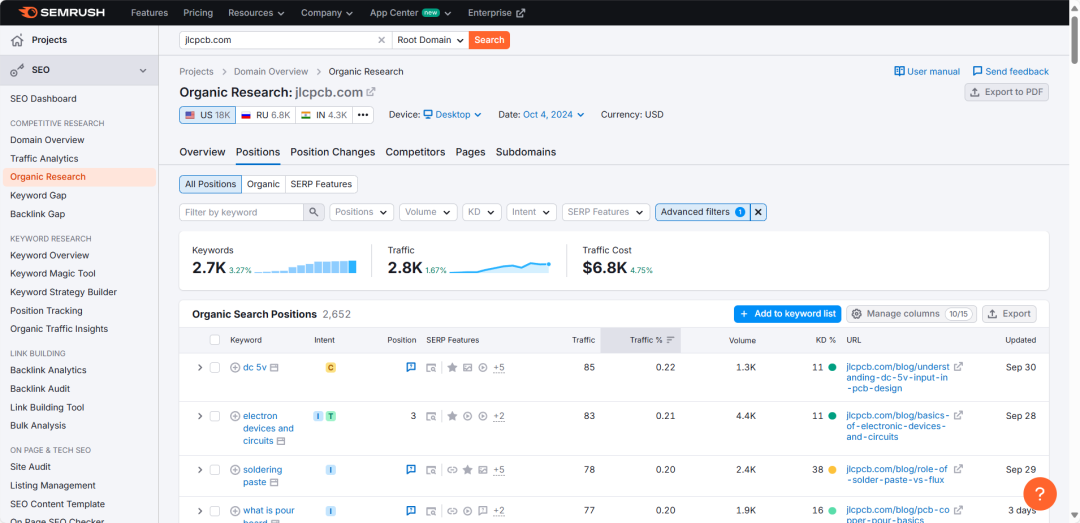The image size is (1080, 523).
Task: Switch to the Position Changes tab
Action: tap(333, 152)
